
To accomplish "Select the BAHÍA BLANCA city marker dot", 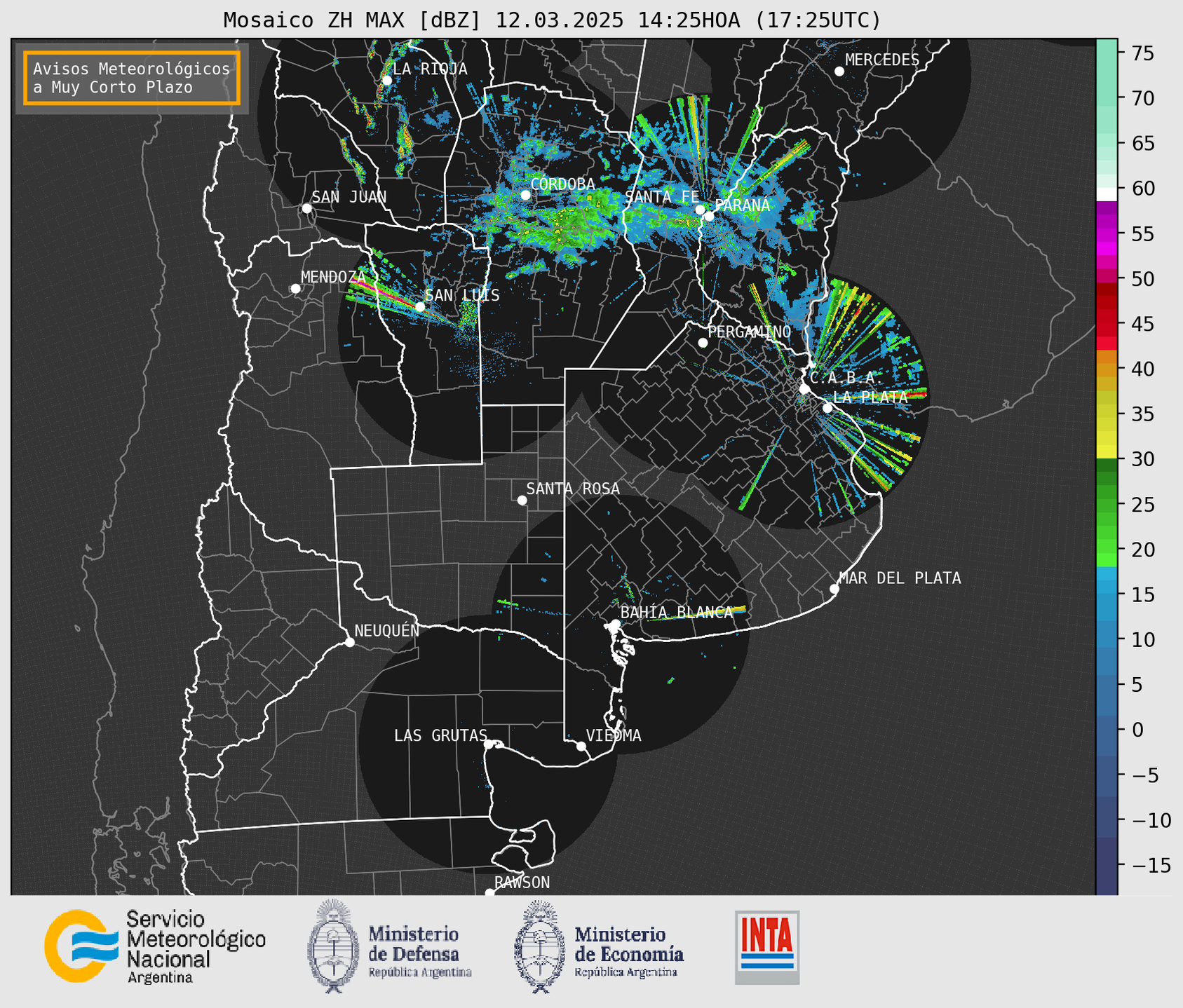I will point(615,624).
